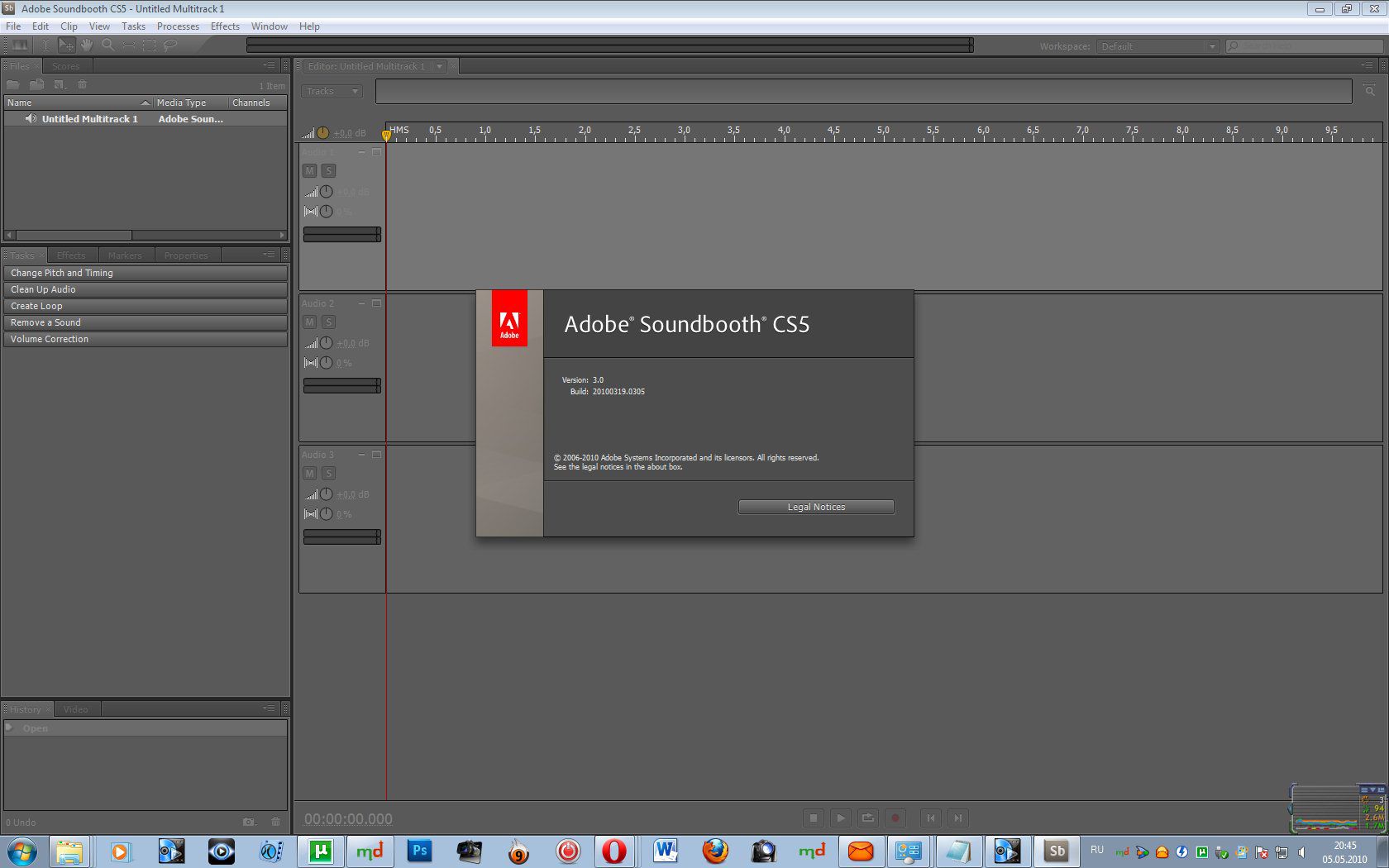
Task: Open the Editor panel options menu
Action: pyautogui.click(x=1366, y=65)
